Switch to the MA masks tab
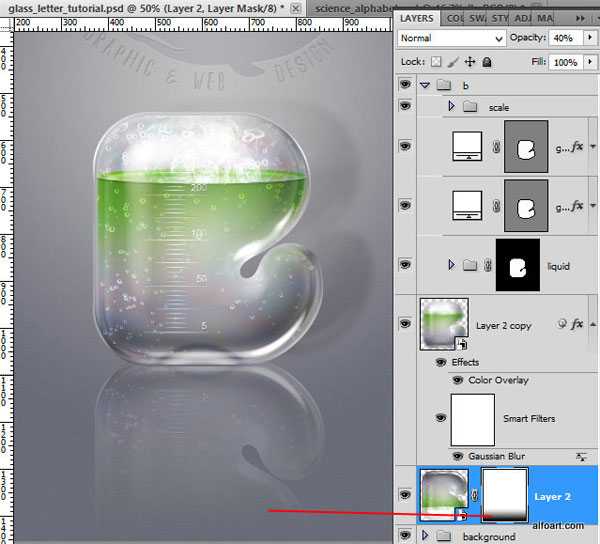Screen dimensions: 600x544 pos(544,18)
